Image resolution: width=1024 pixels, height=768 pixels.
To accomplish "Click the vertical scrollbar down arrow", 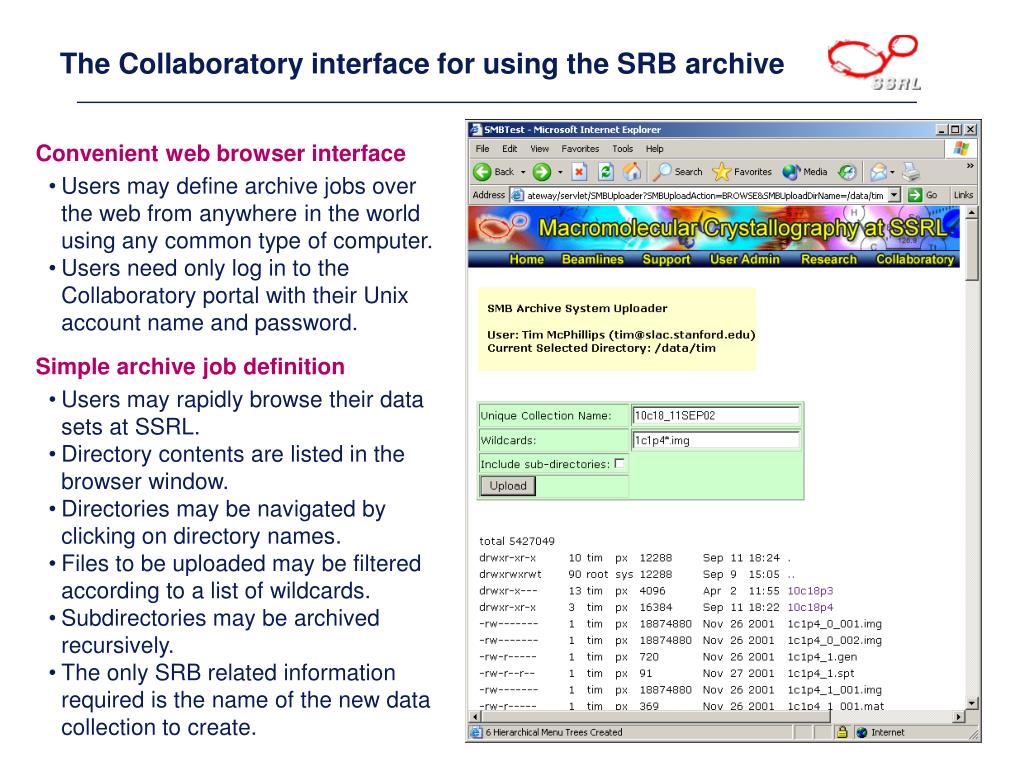I will coord(972,703).
